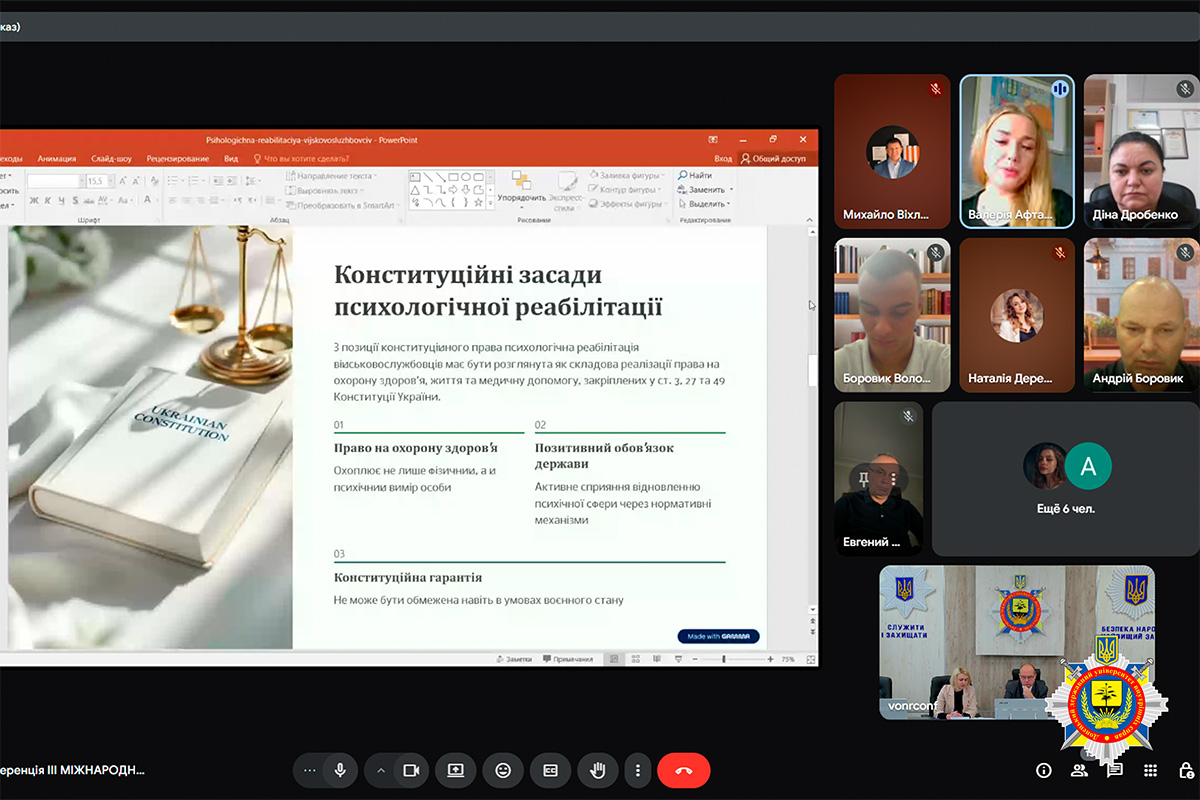The width and height of the screenshot is (1200, 800).
Task: Click the Найти button in the ribbon
Action: click(x=699, y=175)
